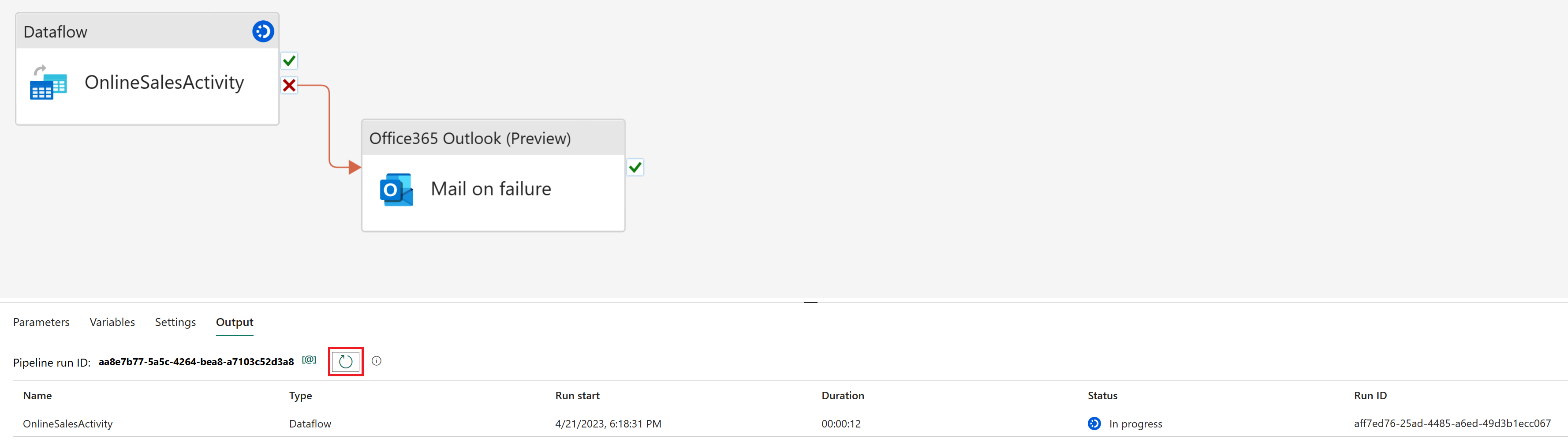Click the Duration column header
Screen dimensions: 1568x446
[843, 395]
